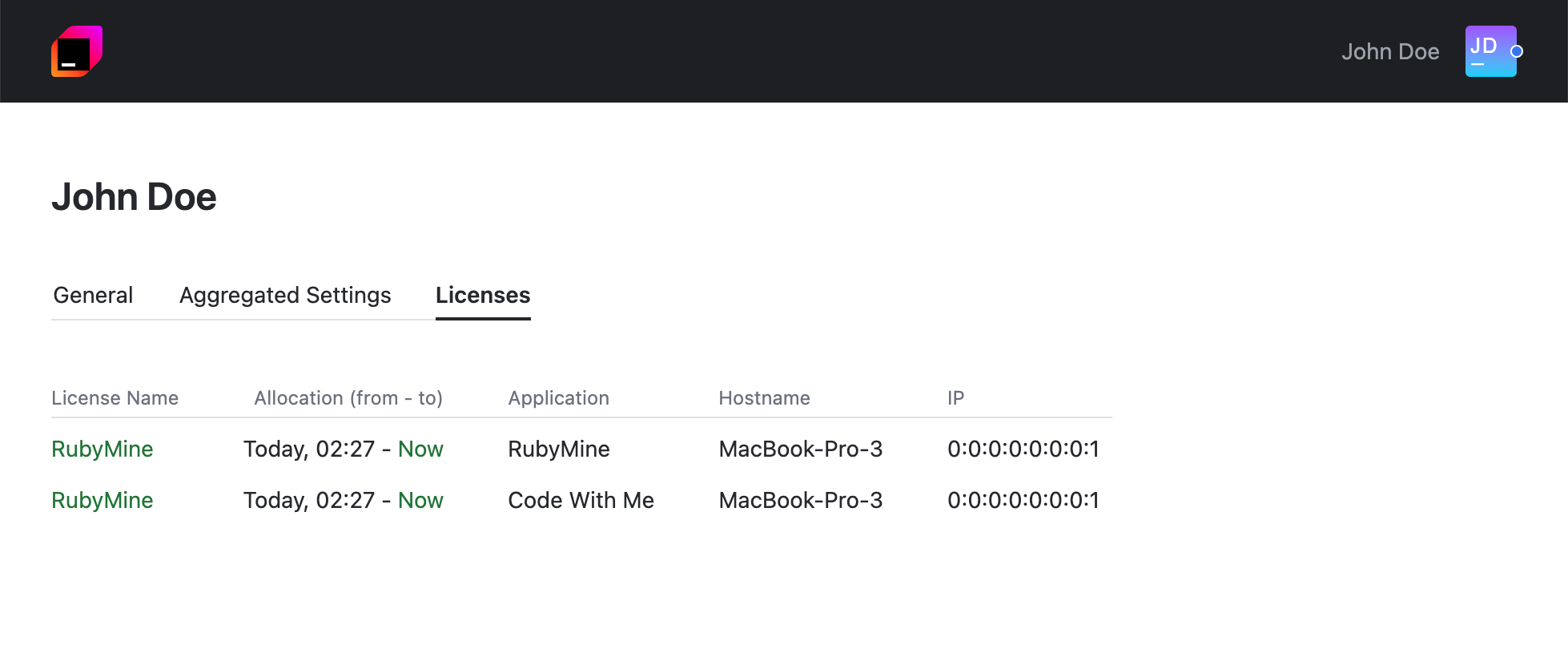Click RubyMine in the Application column

pyautogui.click(x=559, y=449)
